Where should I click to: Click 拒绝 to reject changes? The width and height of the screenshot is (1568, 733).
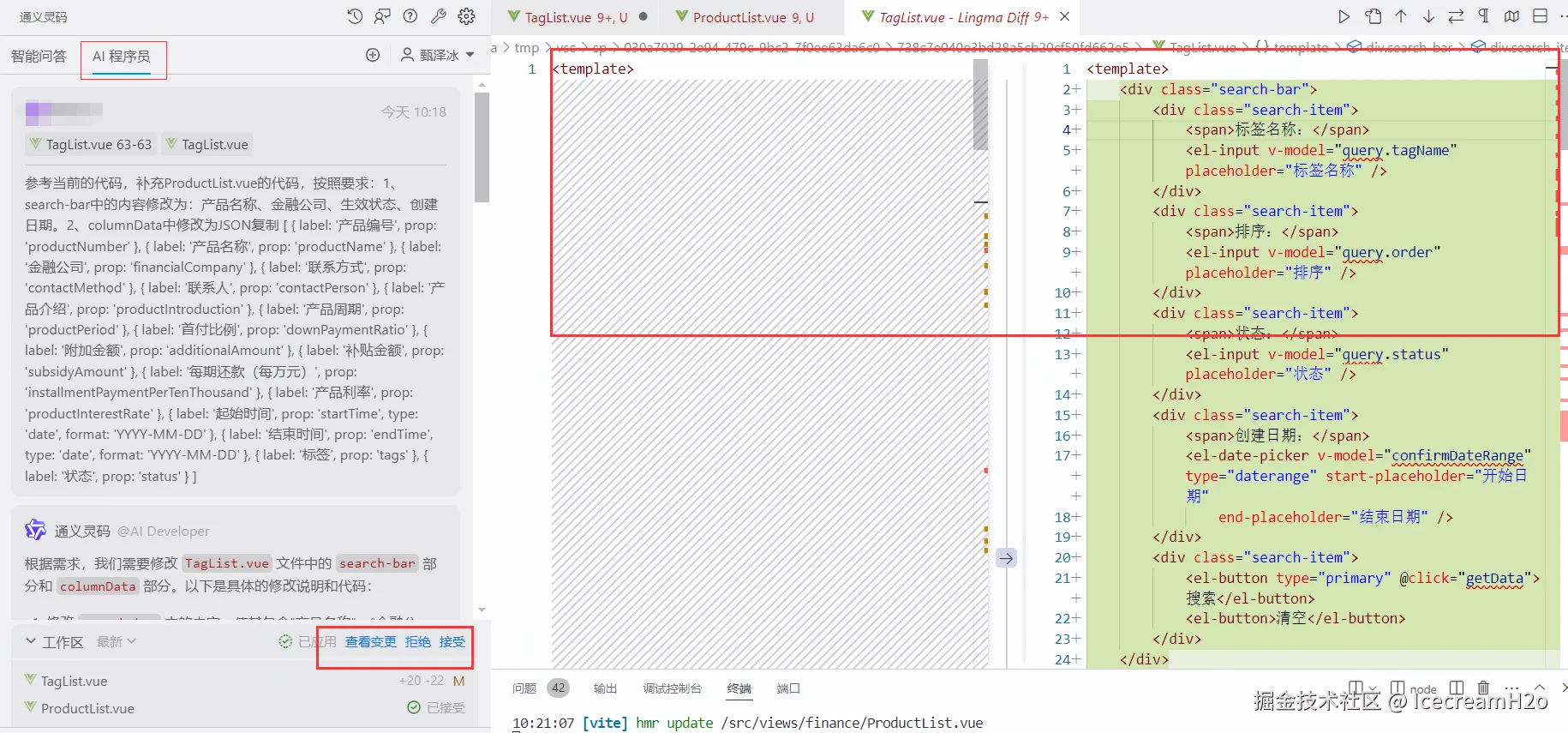[x=418, y=641]
